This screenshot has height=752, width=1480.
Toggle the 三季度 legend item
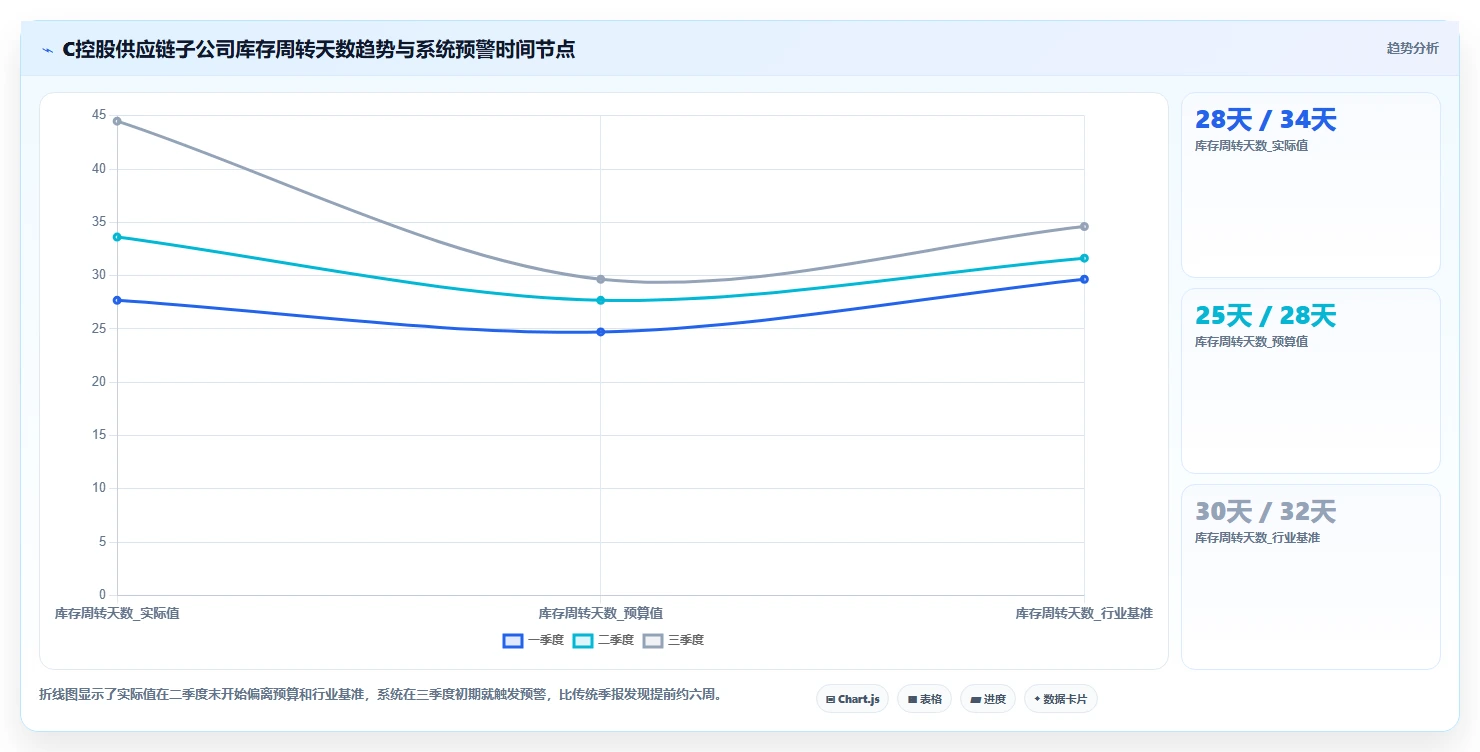tap(673, 640)
